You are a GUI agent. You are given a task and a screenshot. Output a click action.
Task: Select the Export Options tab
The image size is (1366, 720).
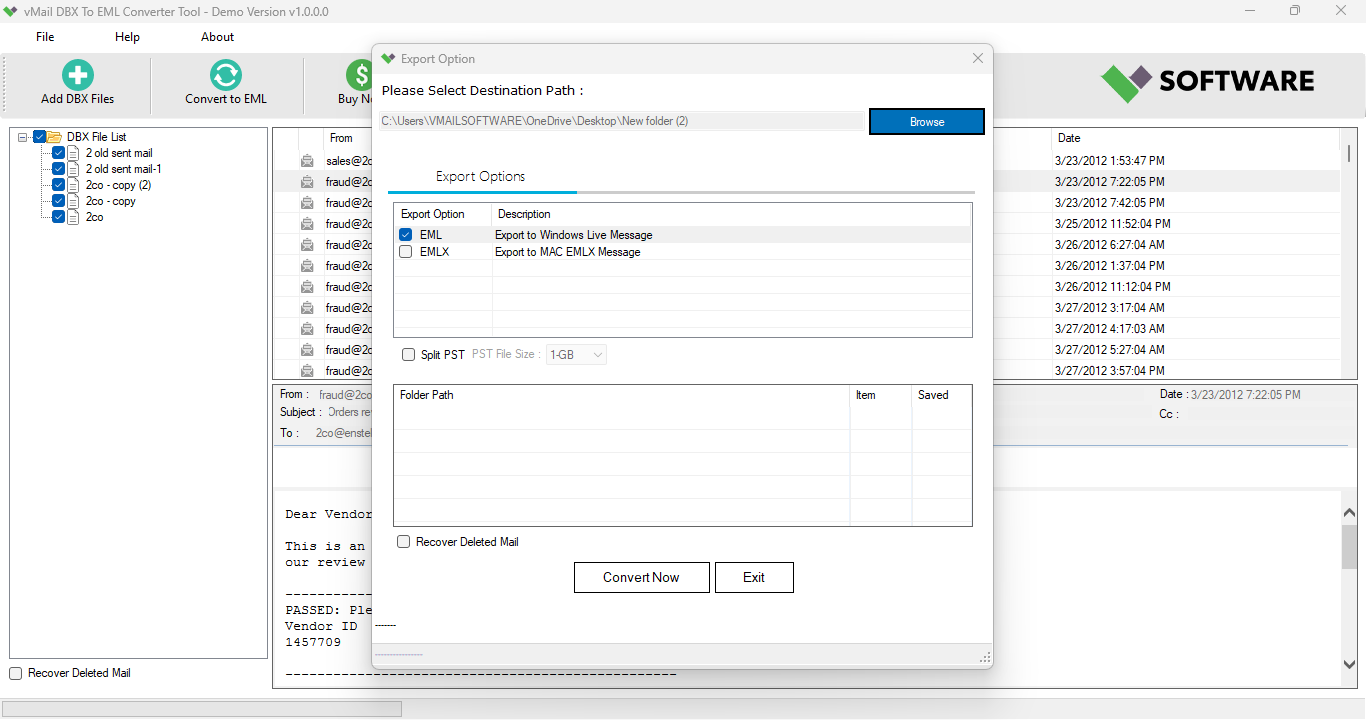pyautogui.click(x=481, y=176)
